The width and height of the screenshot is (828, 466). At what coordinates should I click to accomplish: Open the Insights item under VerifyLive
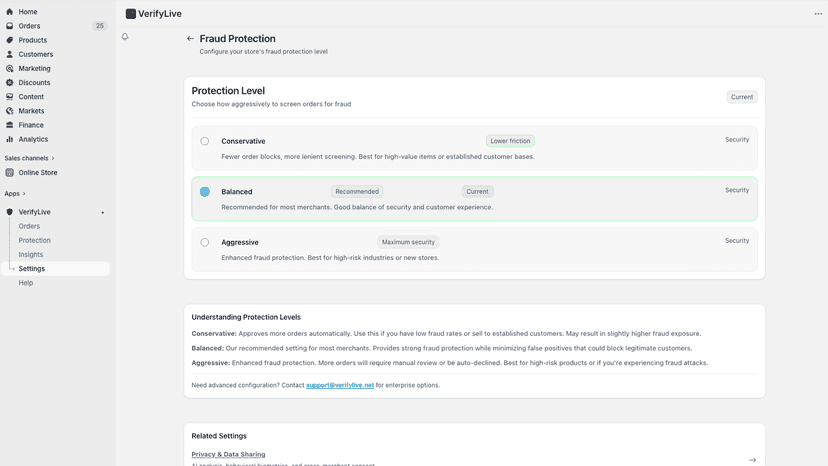coord(31,255)
